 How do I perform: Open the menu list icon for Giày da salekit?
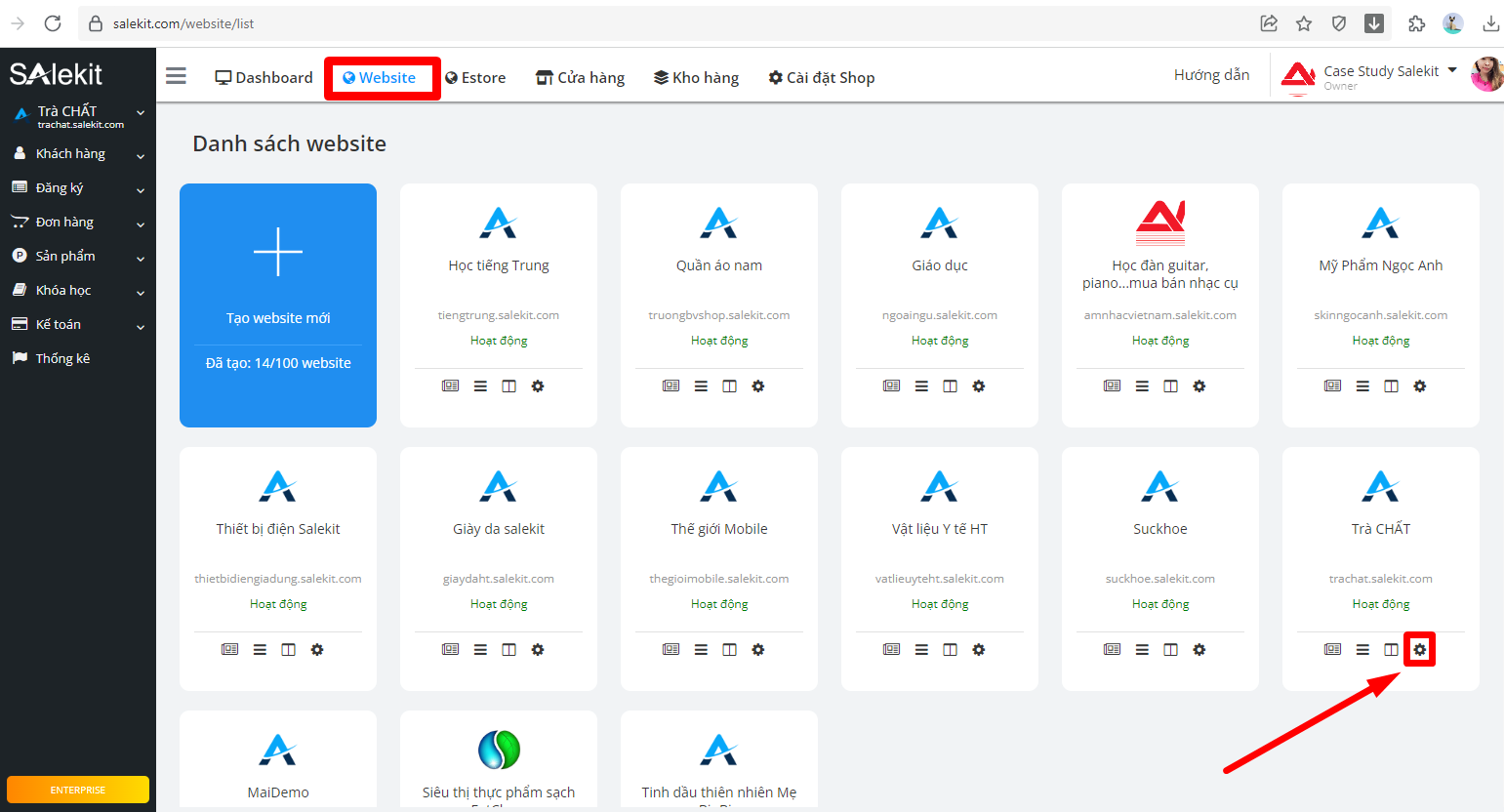480,650
